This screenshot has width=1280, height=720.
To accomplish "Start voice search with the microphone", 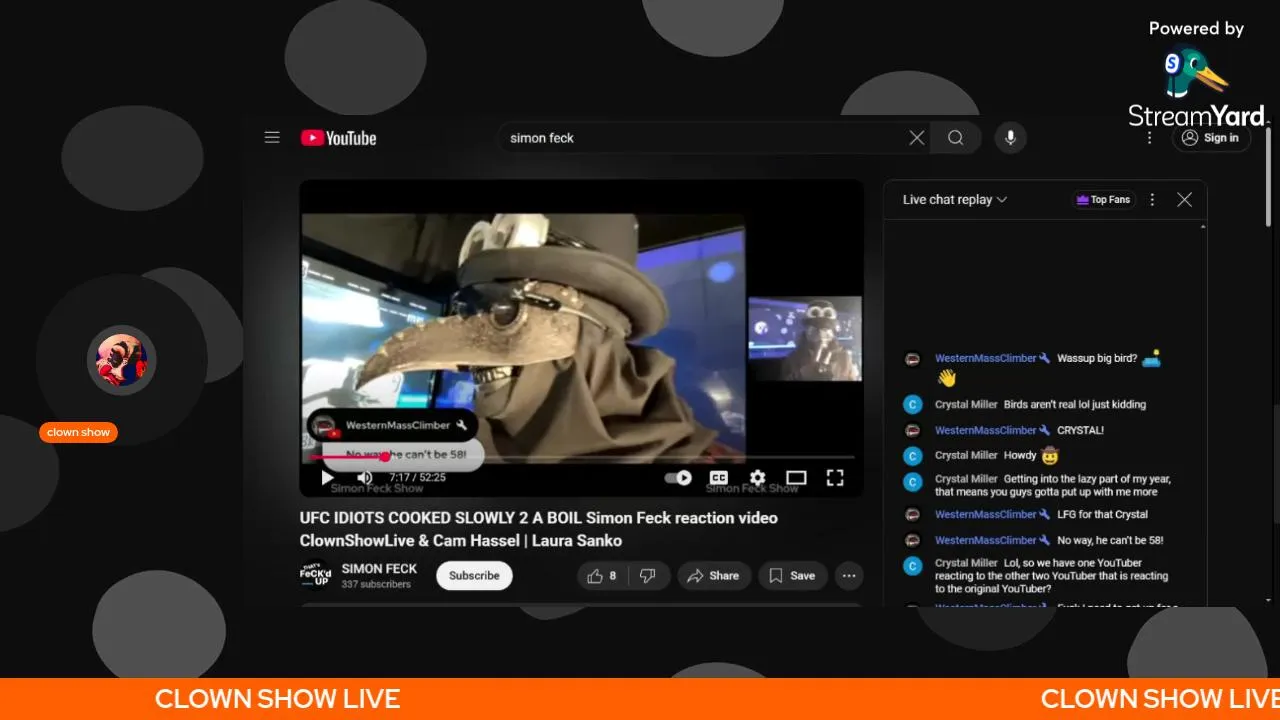I will [1010, 138].
